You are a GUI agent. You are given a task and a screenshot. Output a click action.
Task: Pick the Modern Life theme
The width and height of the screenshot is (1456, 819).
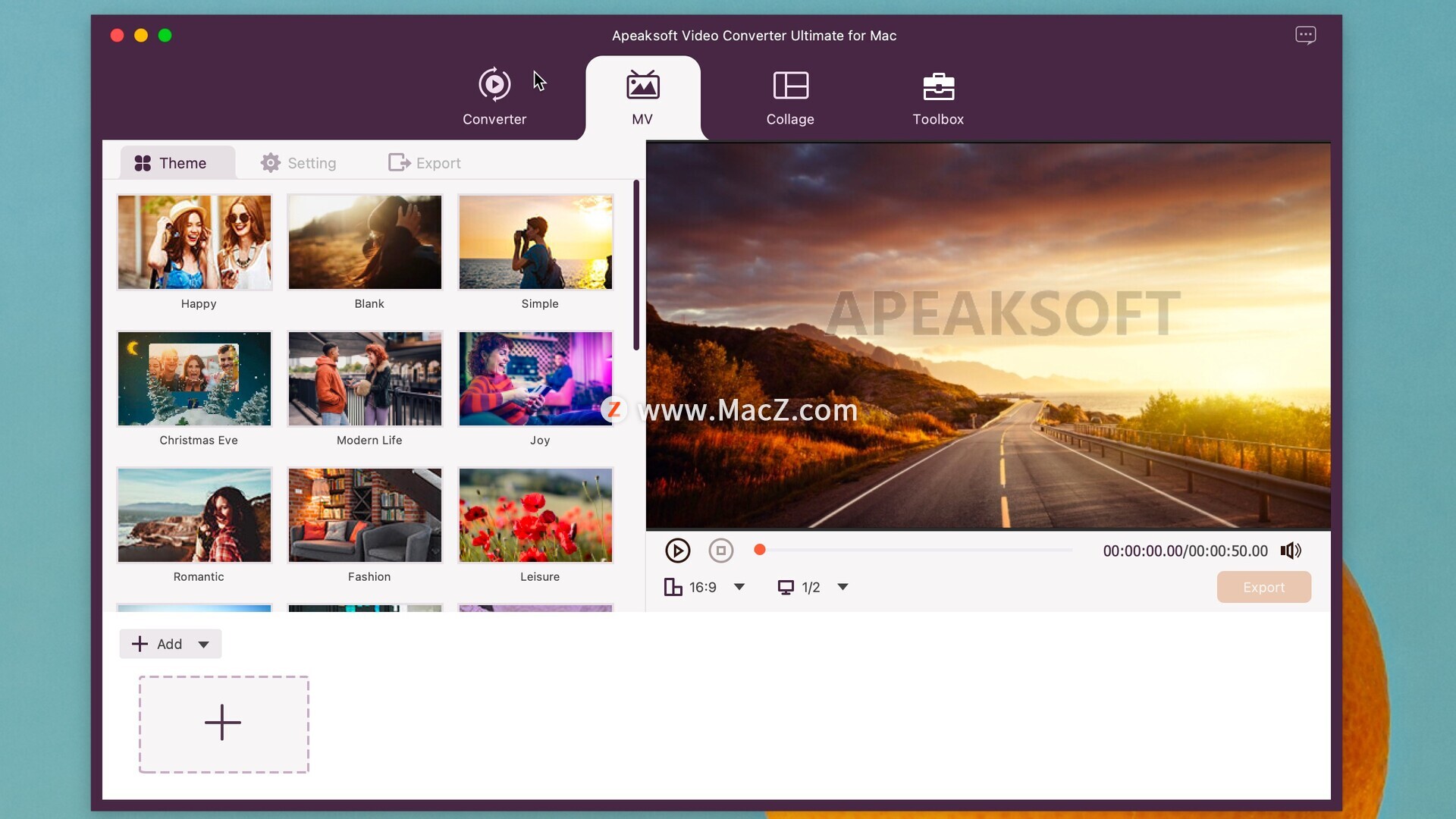365,378
